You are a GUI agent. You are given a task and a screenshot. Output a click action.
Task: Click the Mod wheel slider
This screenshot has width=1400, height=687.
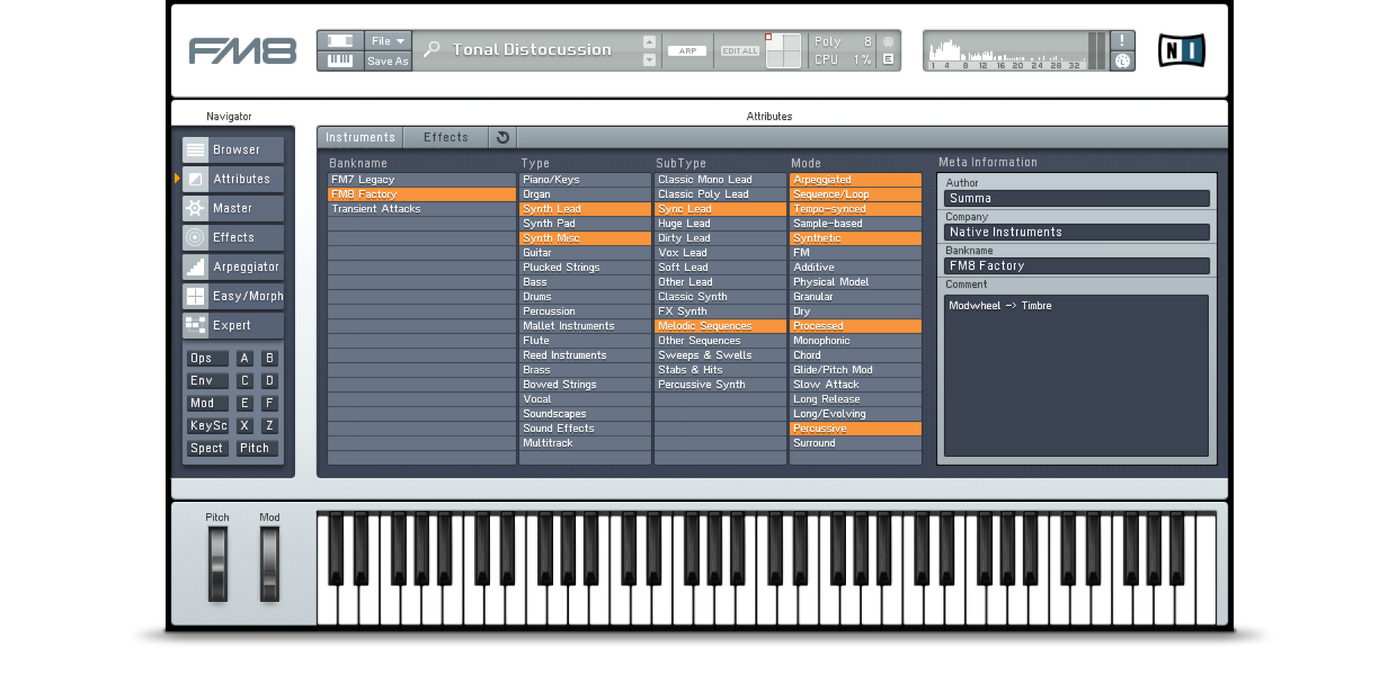269,563
